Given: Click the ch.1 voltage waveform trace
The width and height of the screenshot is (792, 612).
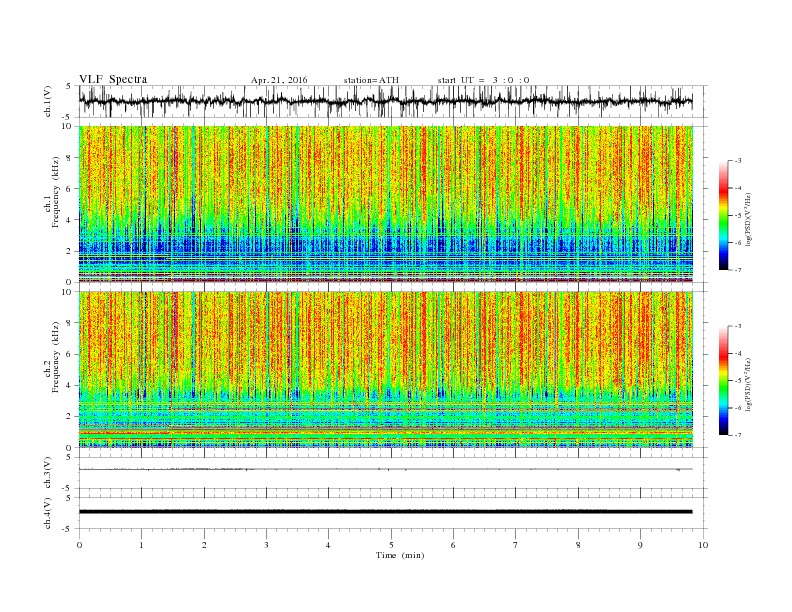Looking at the screenshot, I should (x=386, y=101).
